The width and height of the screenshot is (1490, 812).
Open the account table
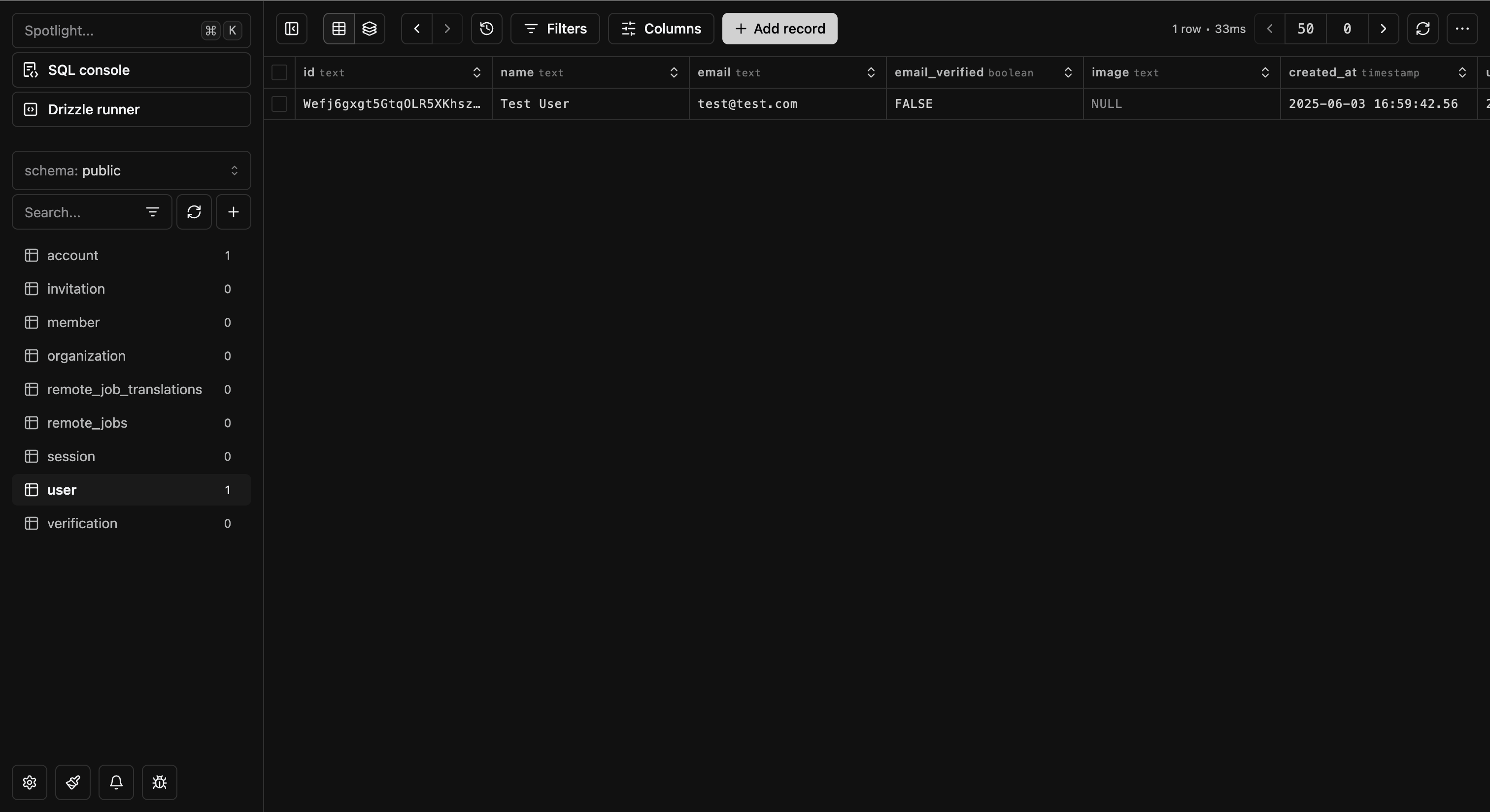click(73, 256)
